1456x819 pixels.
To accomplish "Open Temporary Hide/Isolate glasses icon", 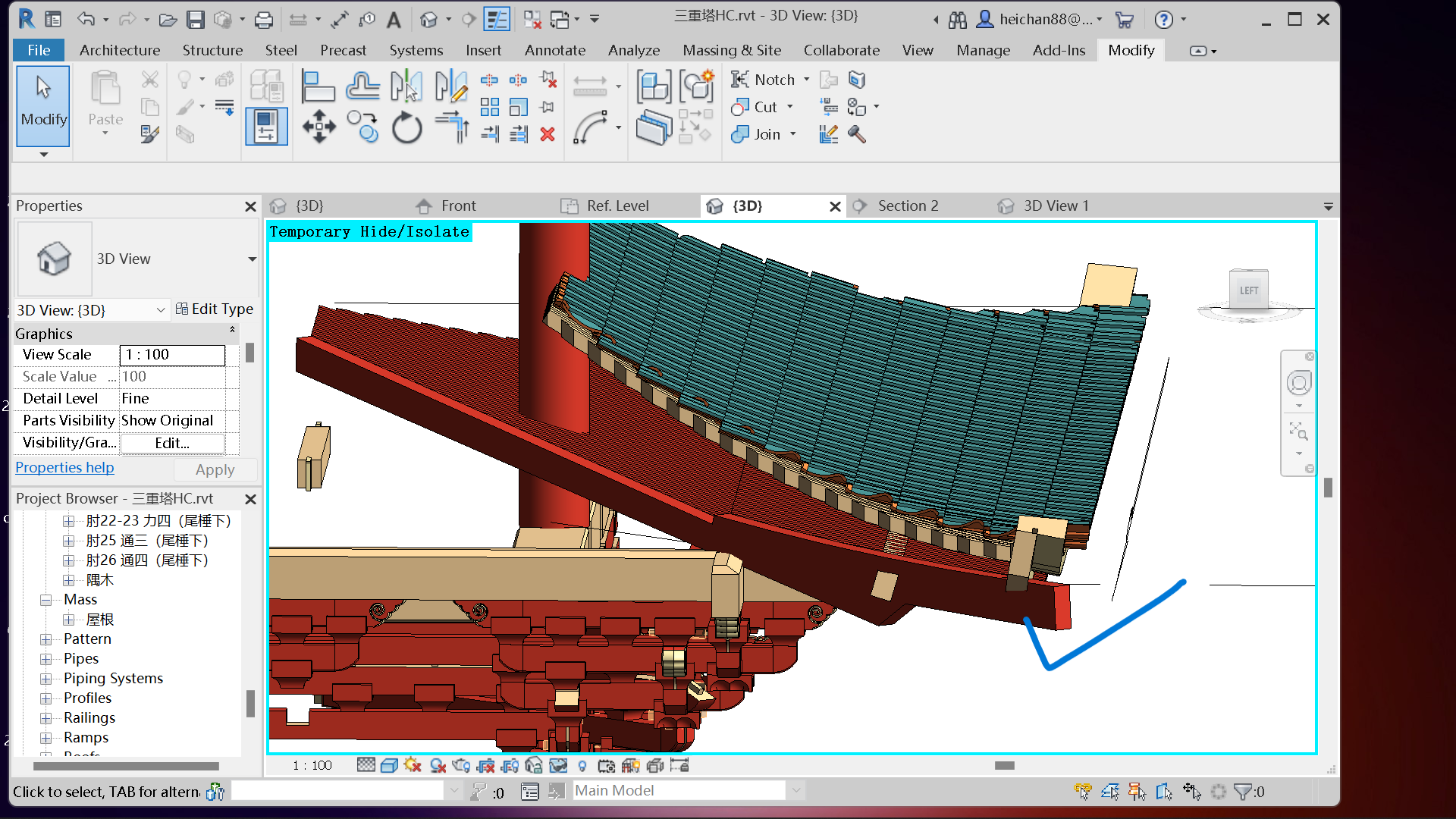I will [559, 766].
